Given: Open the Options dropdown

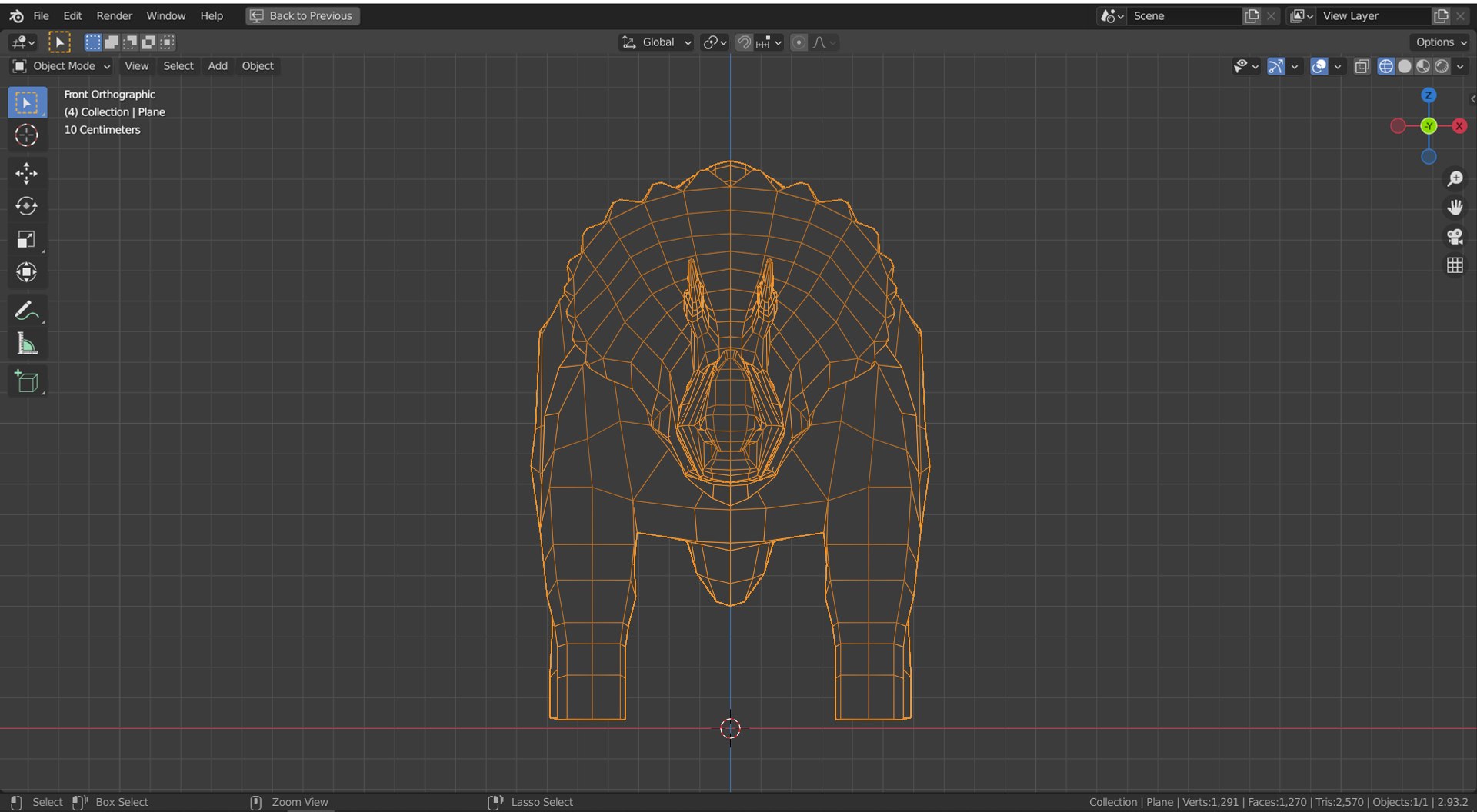Looking at the screenshot, I should 1441,42.
